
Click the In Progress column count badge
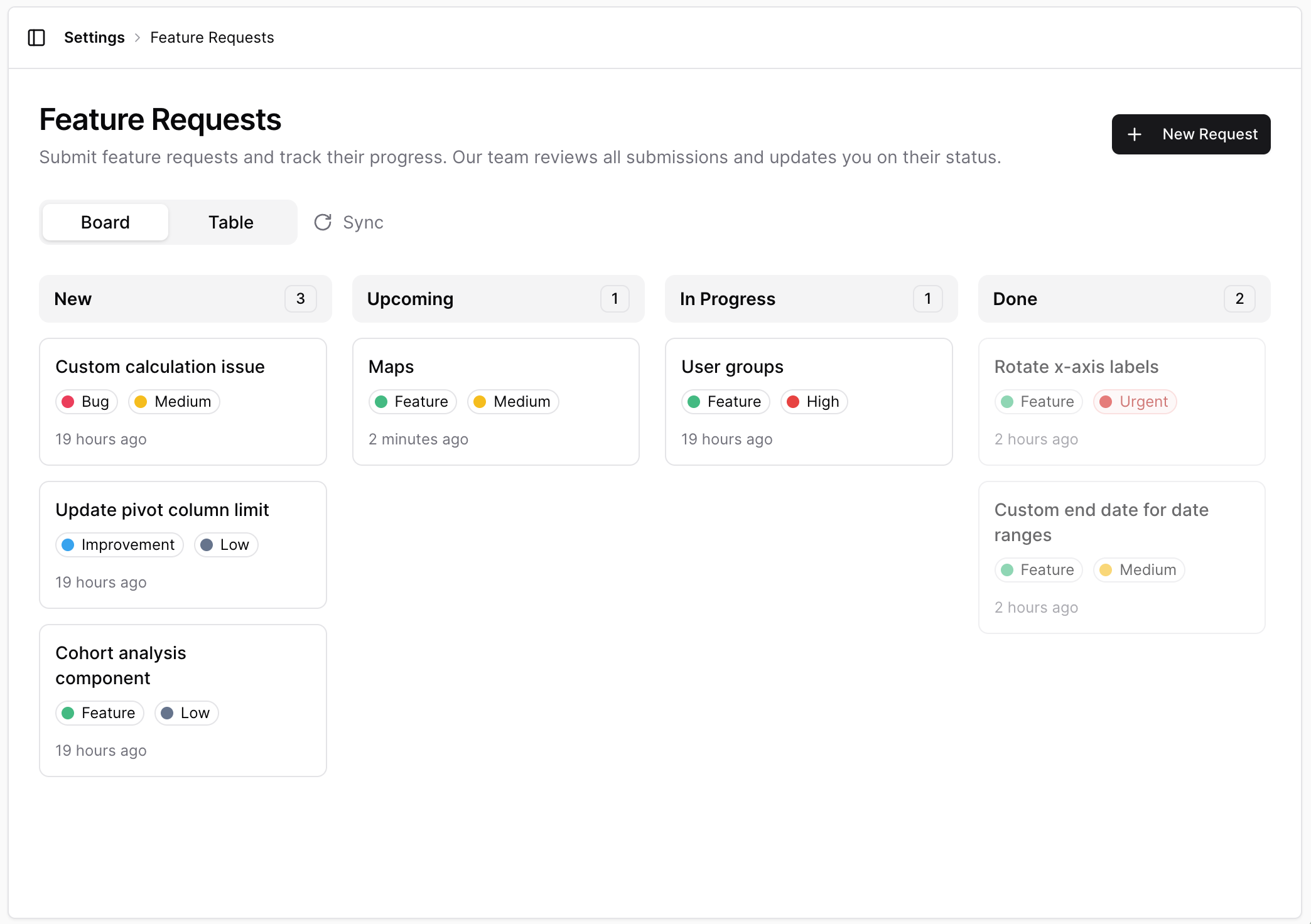click(x=927, y=299)
